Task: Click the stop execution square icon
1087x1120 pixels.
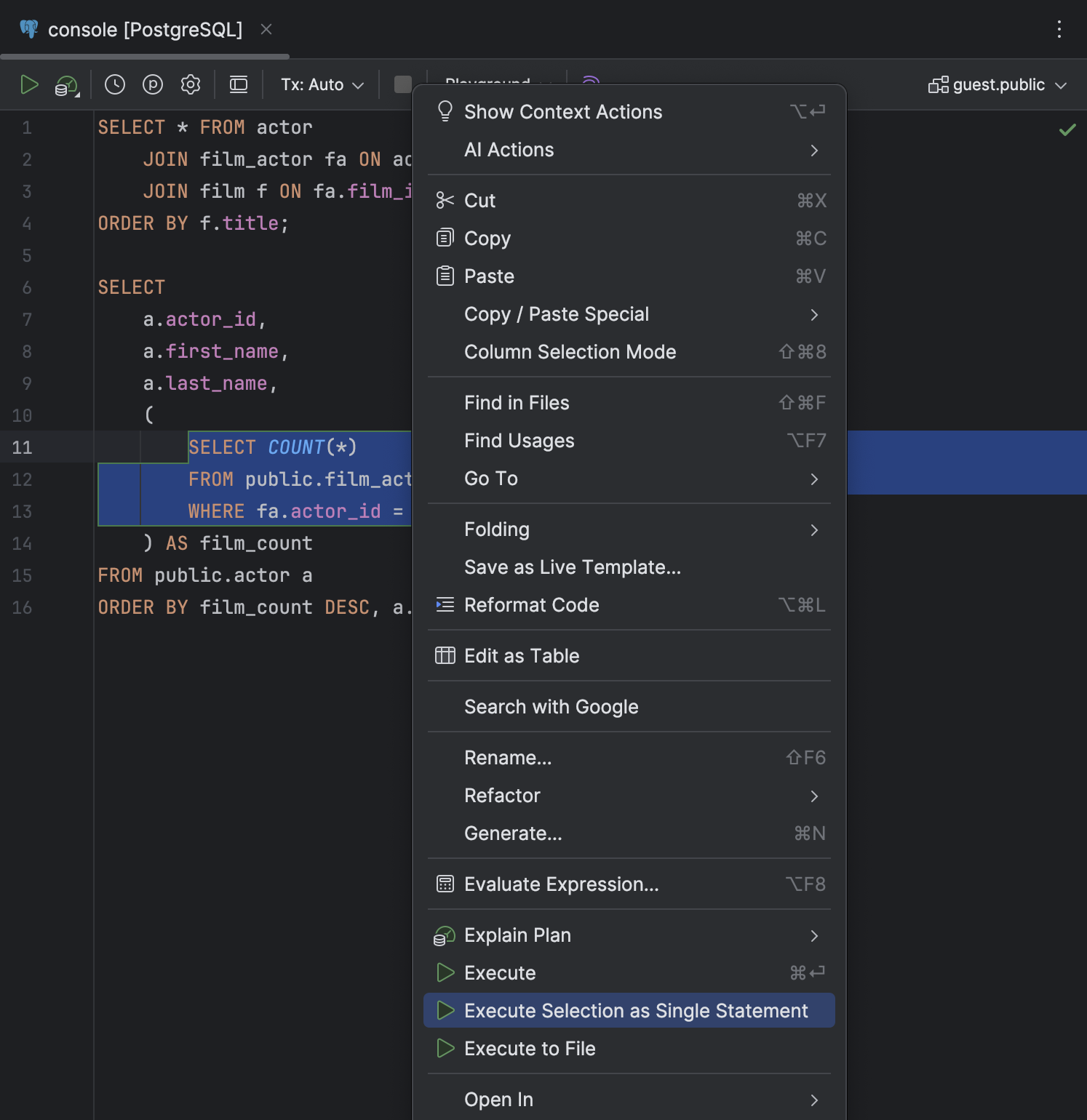Action: 402,84
